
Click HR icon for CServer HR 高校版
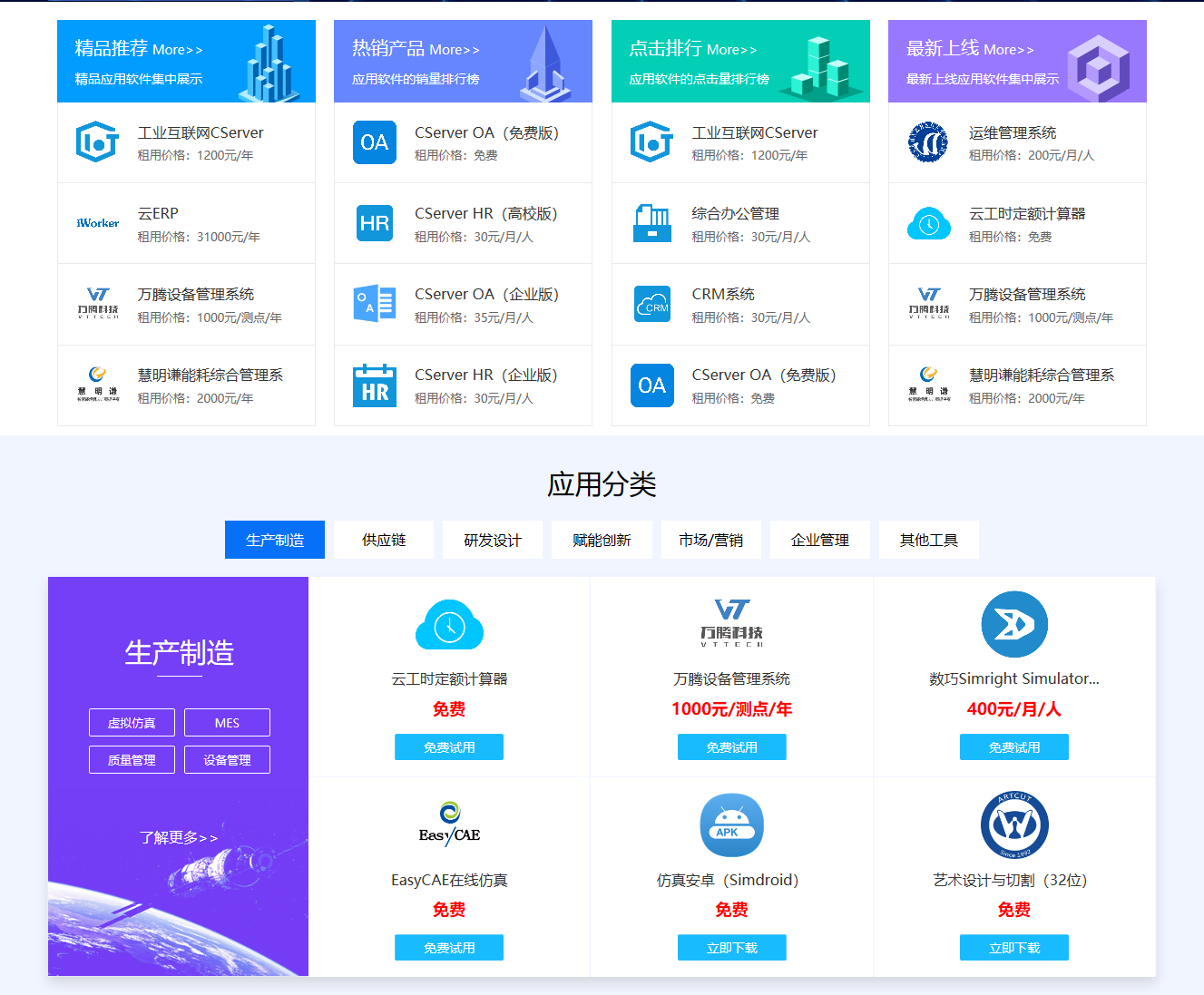375,223
